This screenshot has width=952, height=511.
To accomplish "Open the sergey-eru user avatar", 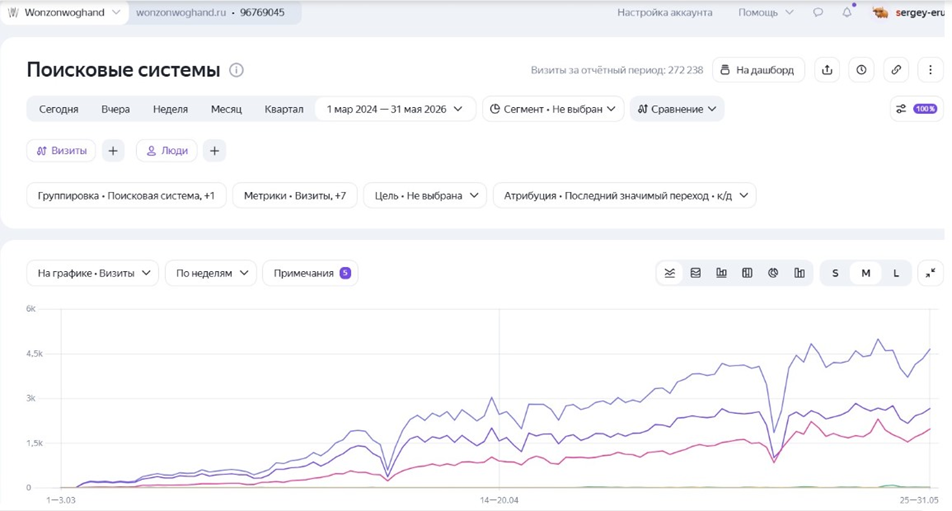I will tap(880, 12).
